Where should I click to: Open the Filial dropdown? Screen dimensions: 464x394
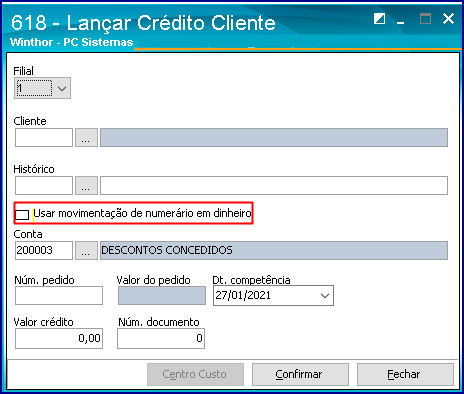pyautogui.click(x=62, y=89)
